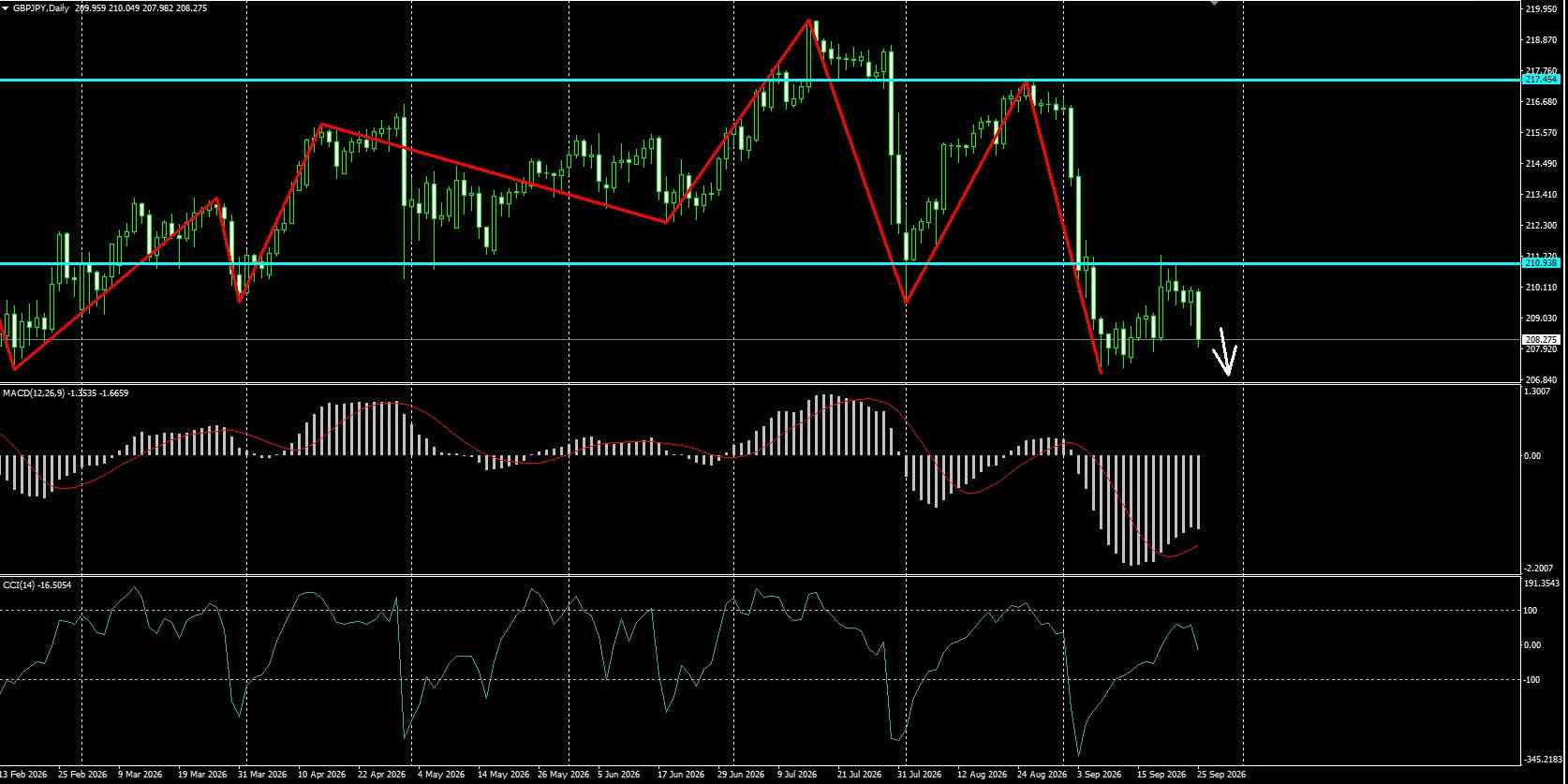Click the 214.490 price axis label
This screenshot has height=784, width=1568.
pyautogui.click(x=1541, y=163)
